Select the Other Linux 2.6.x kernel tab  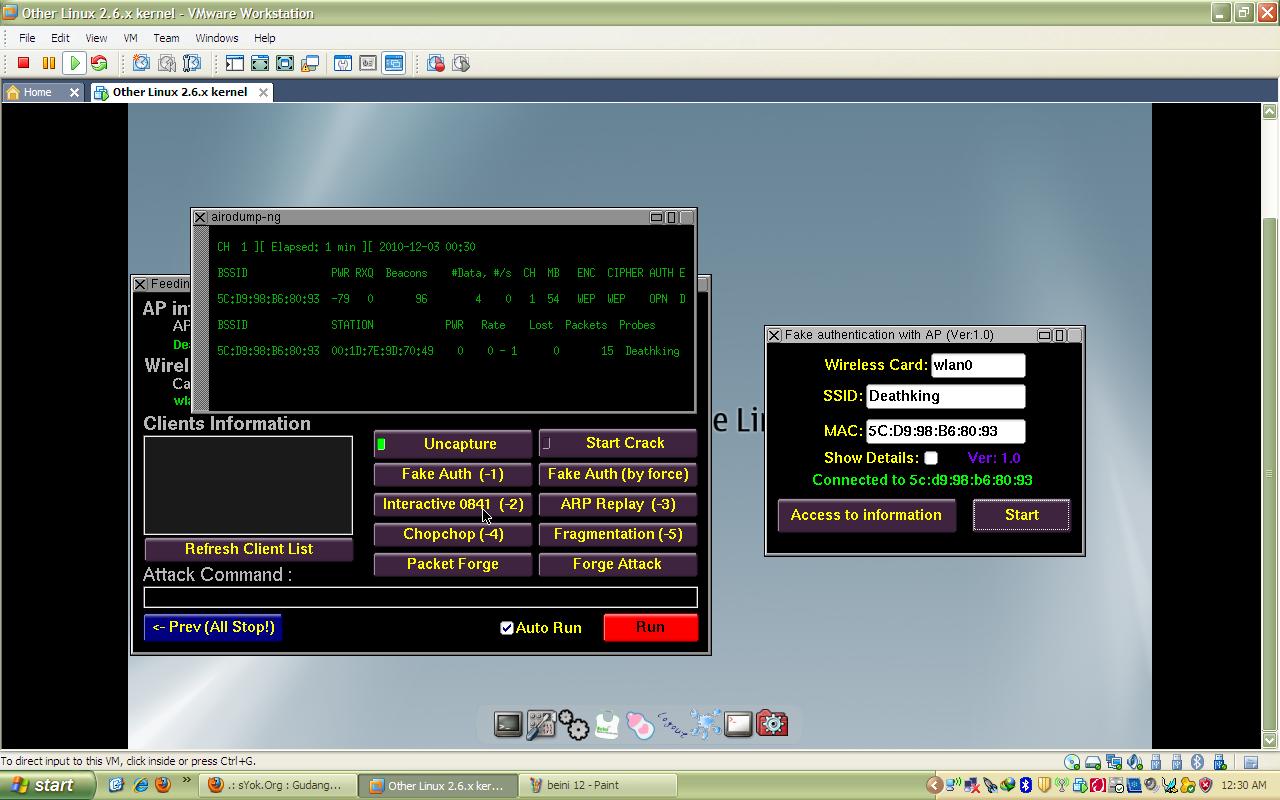click(181, 92)
